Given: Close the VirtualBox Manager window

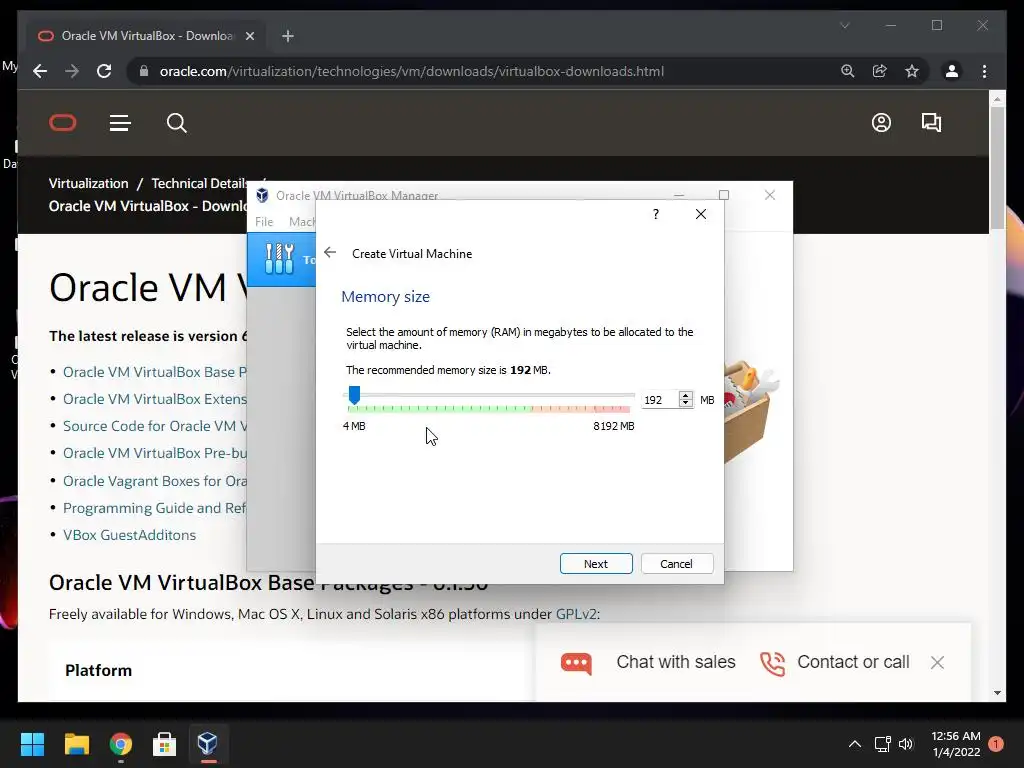Looking at the screenshot, I should pos(770,195).
